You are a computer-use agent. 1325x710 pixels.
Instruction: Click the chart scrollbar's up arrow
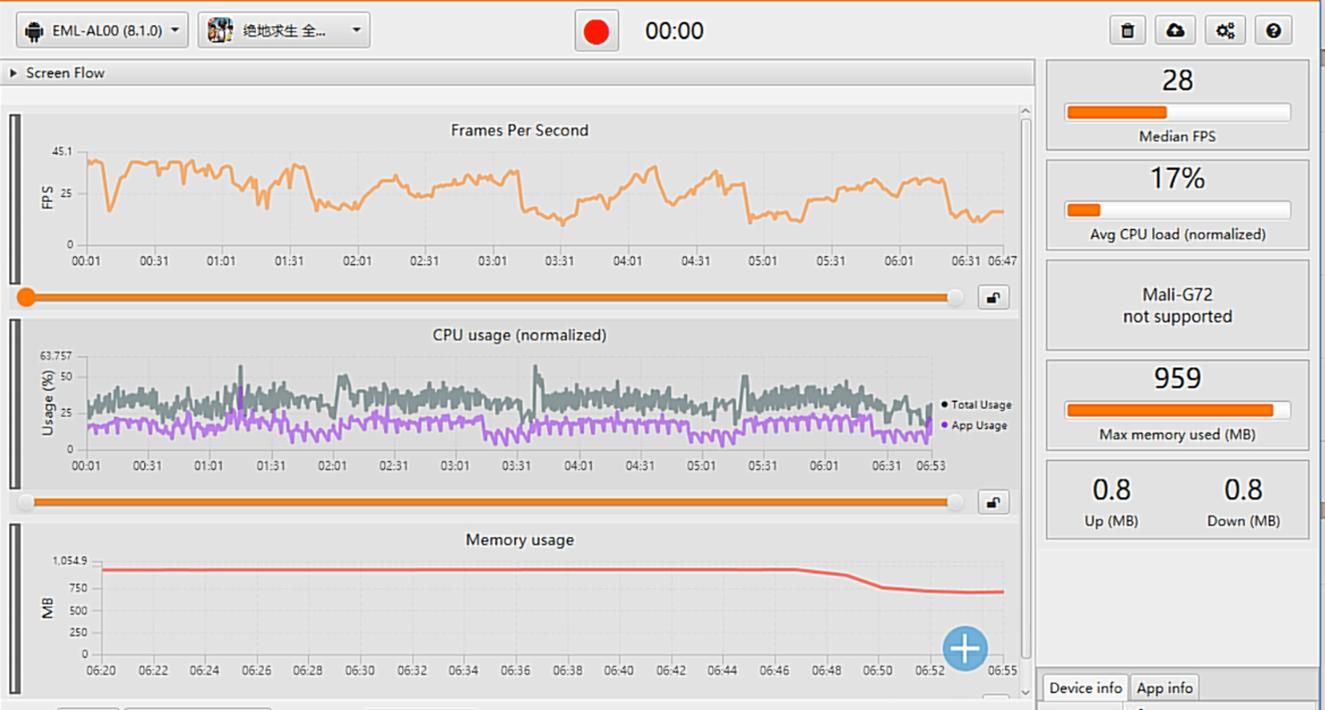1025,111
